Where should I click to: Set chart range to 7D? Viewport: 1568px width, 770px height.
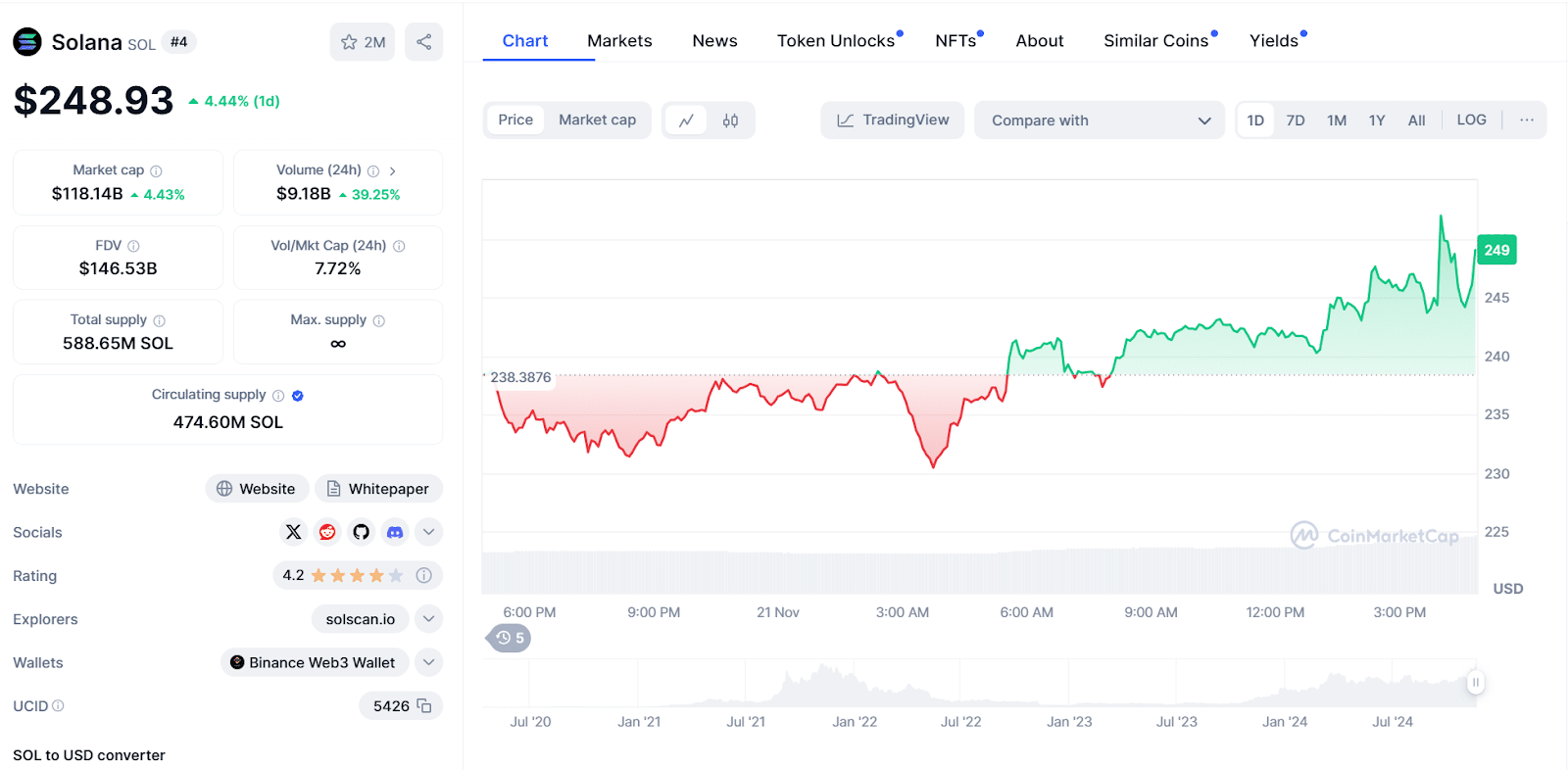click(x=1296, y=120)
